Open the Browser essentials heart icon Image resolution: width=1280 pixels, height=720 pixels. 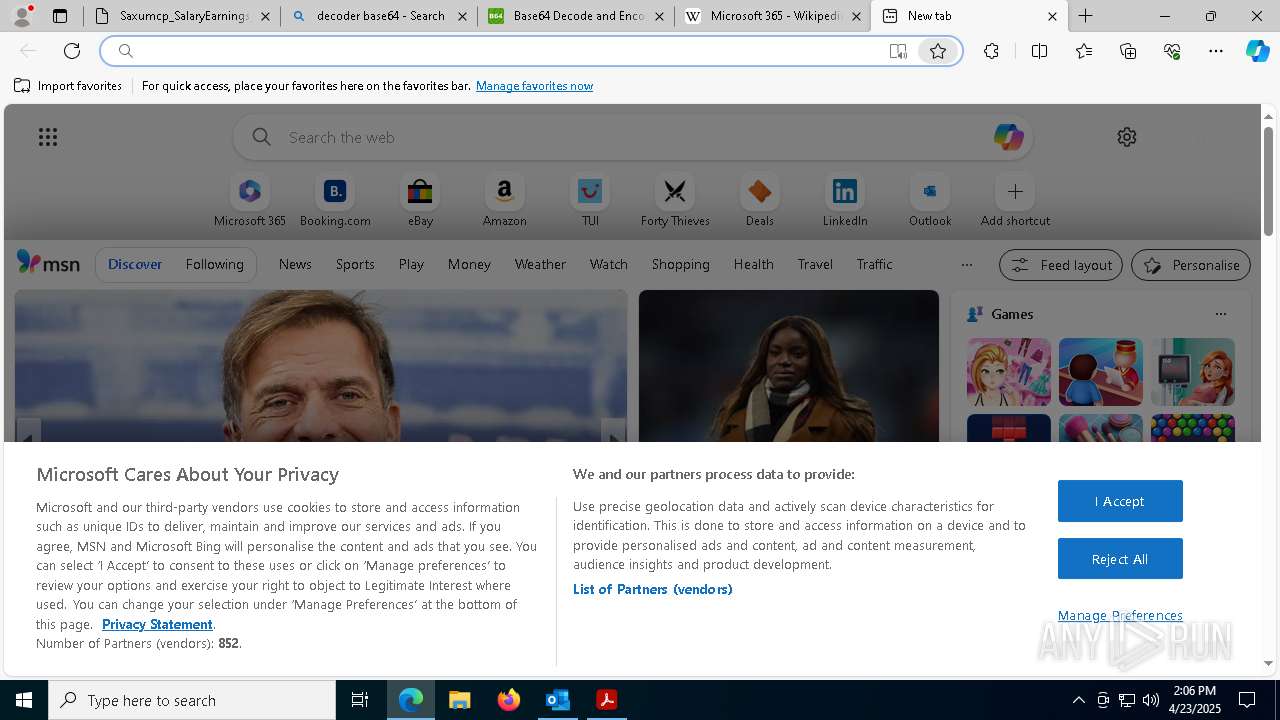click(1172, 51)
